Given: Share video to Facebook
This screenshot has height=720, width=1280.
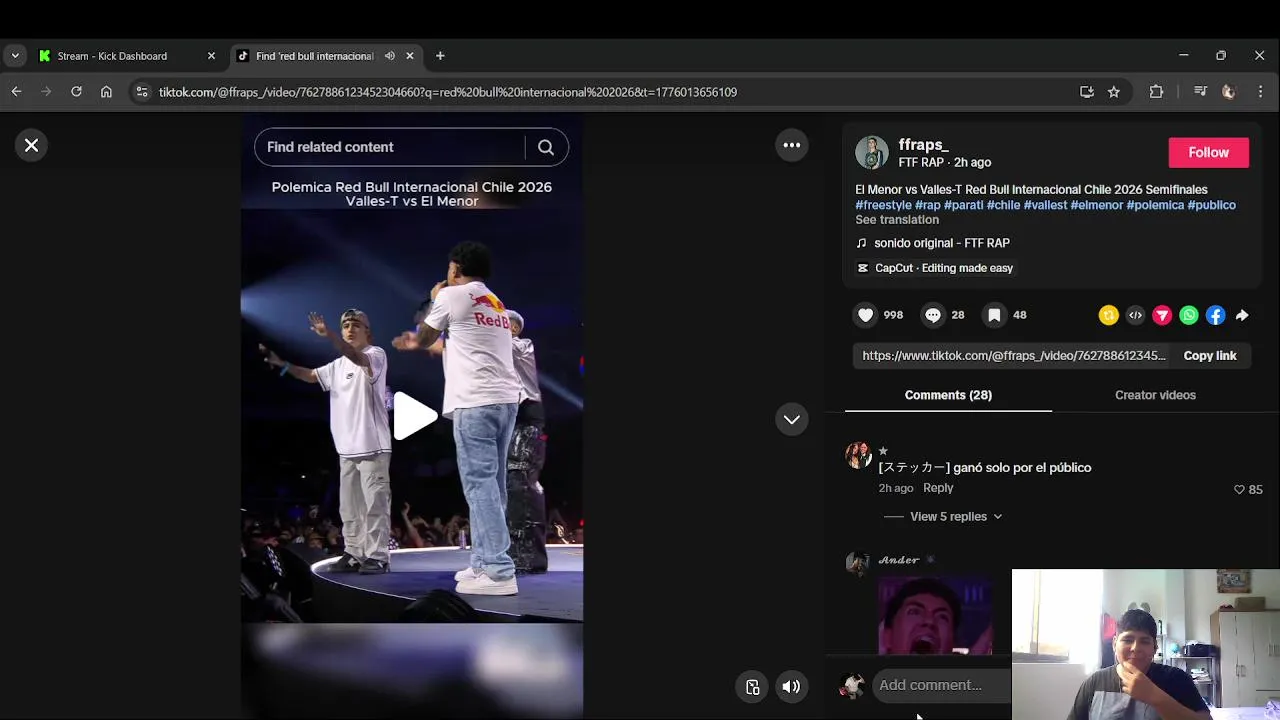Looking at the screenshot, I should [1215, 315].
